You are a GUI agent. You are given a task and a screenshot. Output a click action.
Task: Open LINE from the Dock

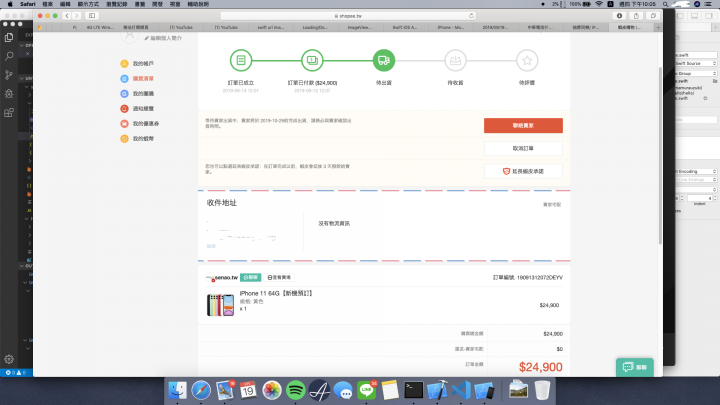point(366,390)
